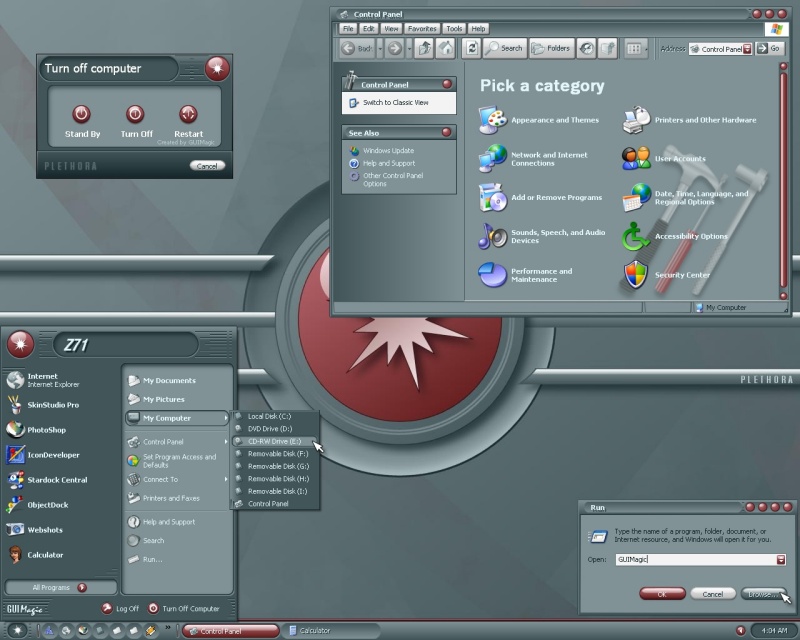800x640 pixels.
Task: Open Network and Internet Connections icon
Action: (492, 158)
